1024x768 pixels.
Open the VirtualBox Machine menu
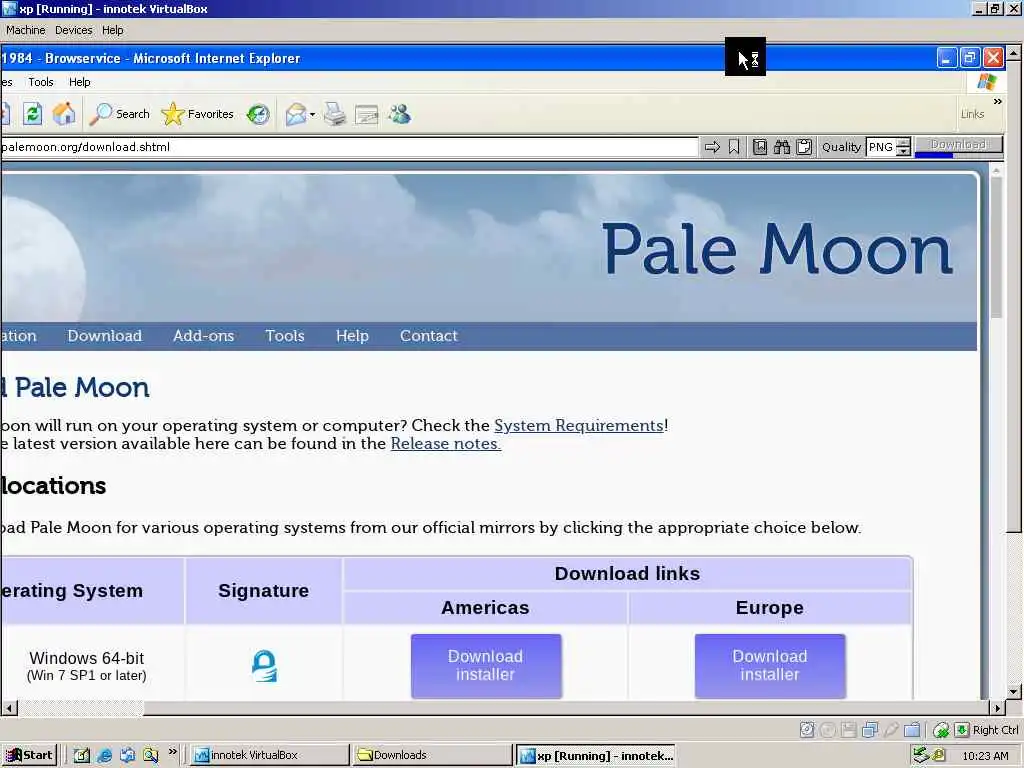pos(25,30)
